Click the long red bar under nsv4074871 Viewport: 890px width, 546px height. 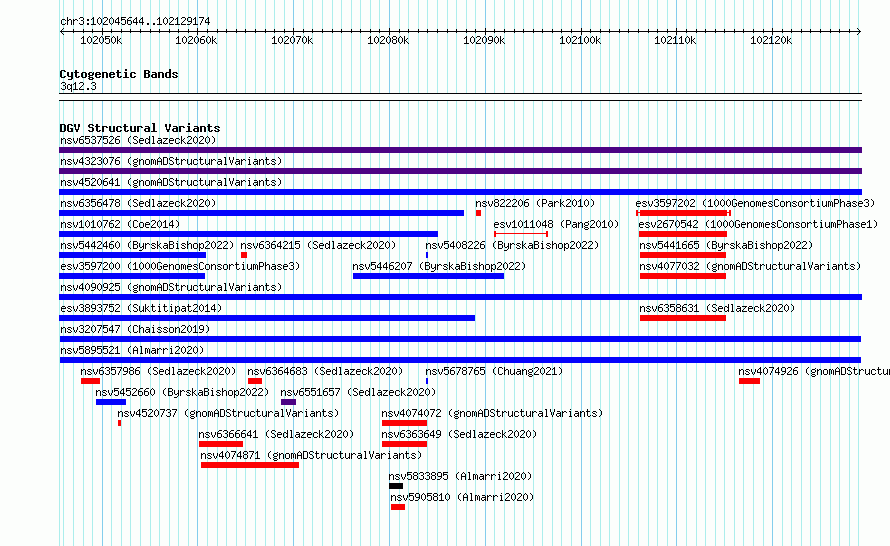[250, 465]
